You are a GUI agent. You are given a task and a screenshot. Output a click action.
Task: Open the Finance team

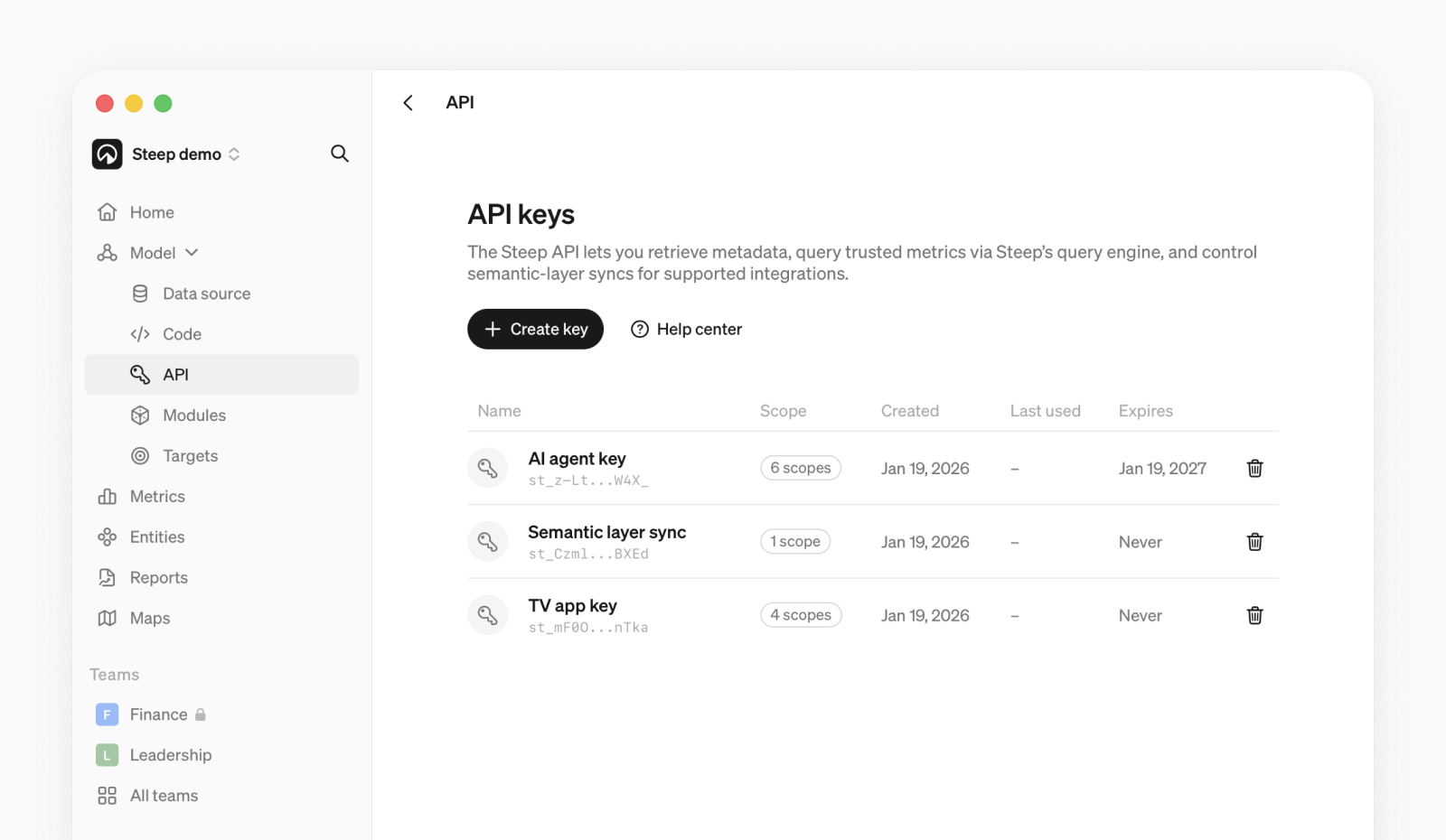[x=159, y=714]
